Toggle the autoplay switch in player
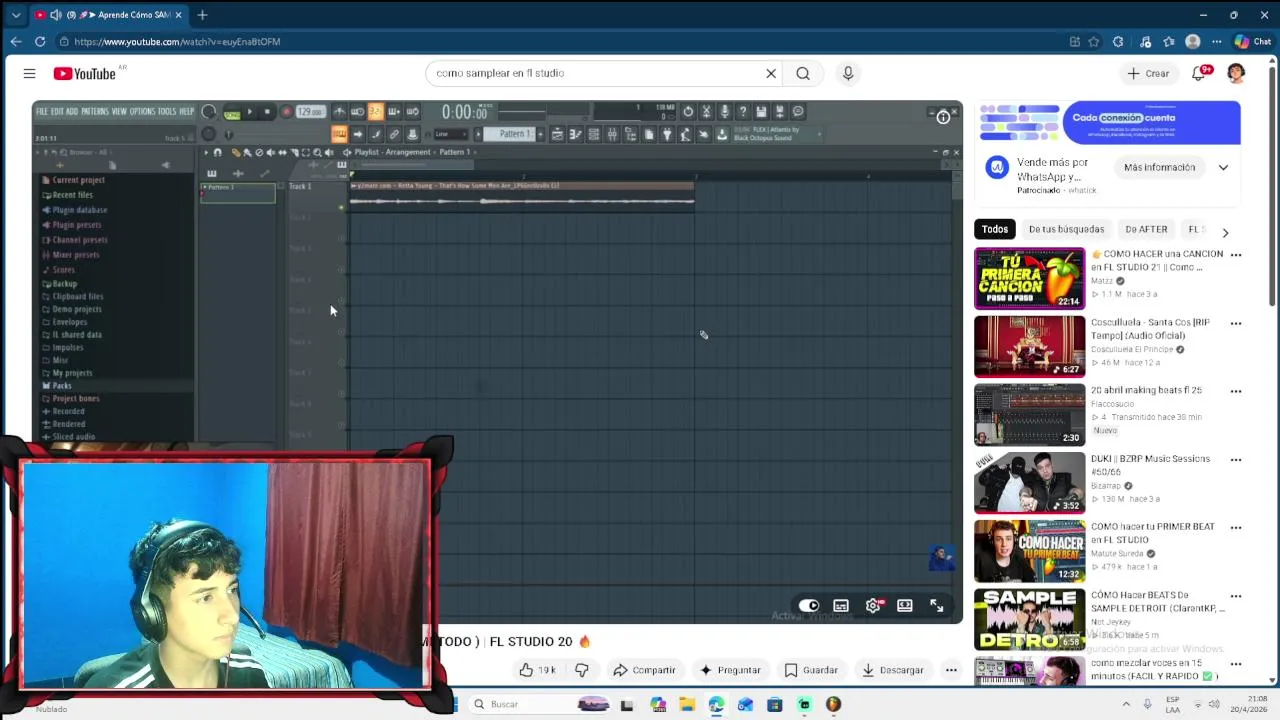 [x=808, y=606]
